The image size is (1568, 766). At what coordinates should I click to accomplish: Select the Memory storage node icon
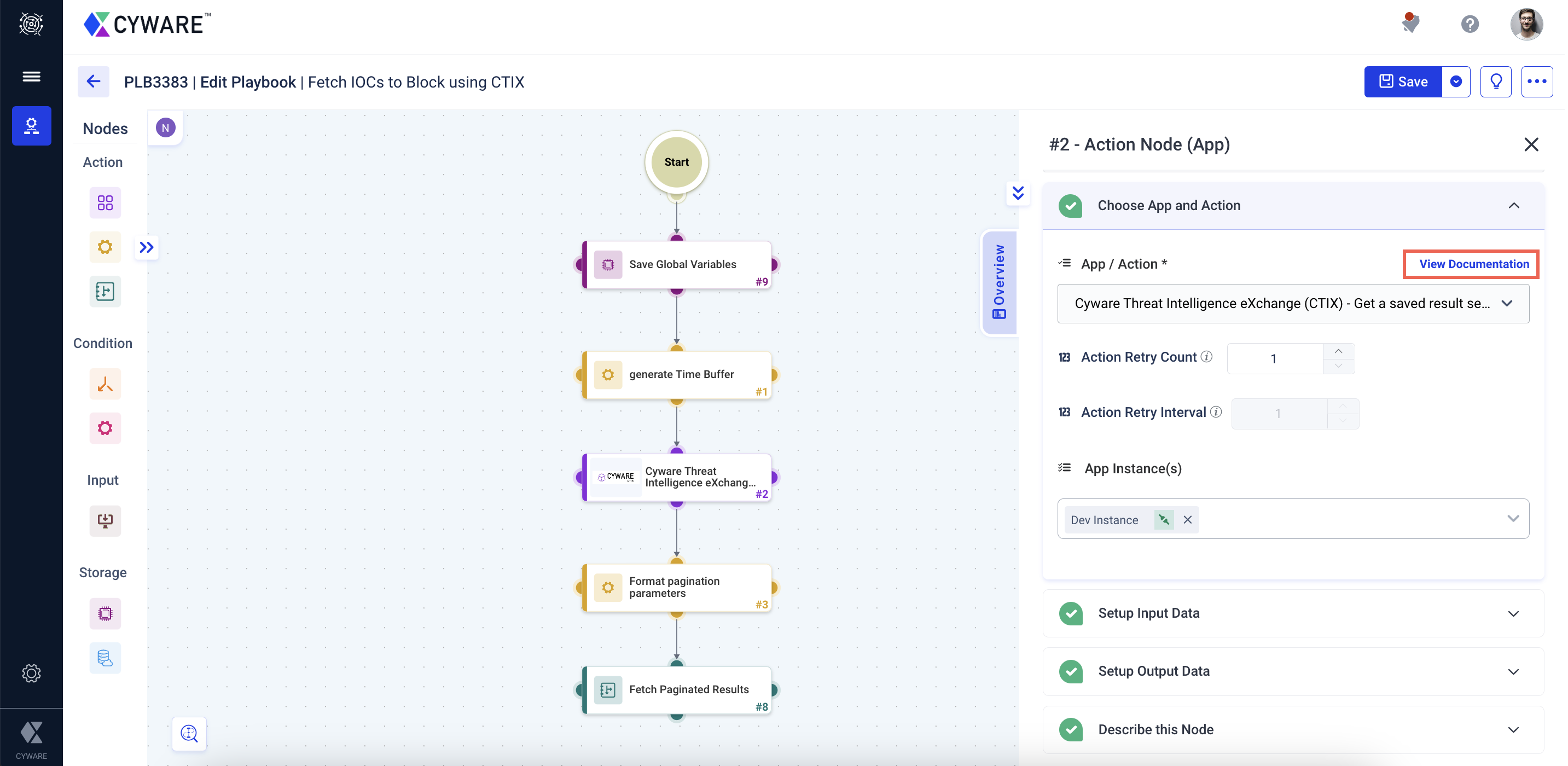(104, 613)
